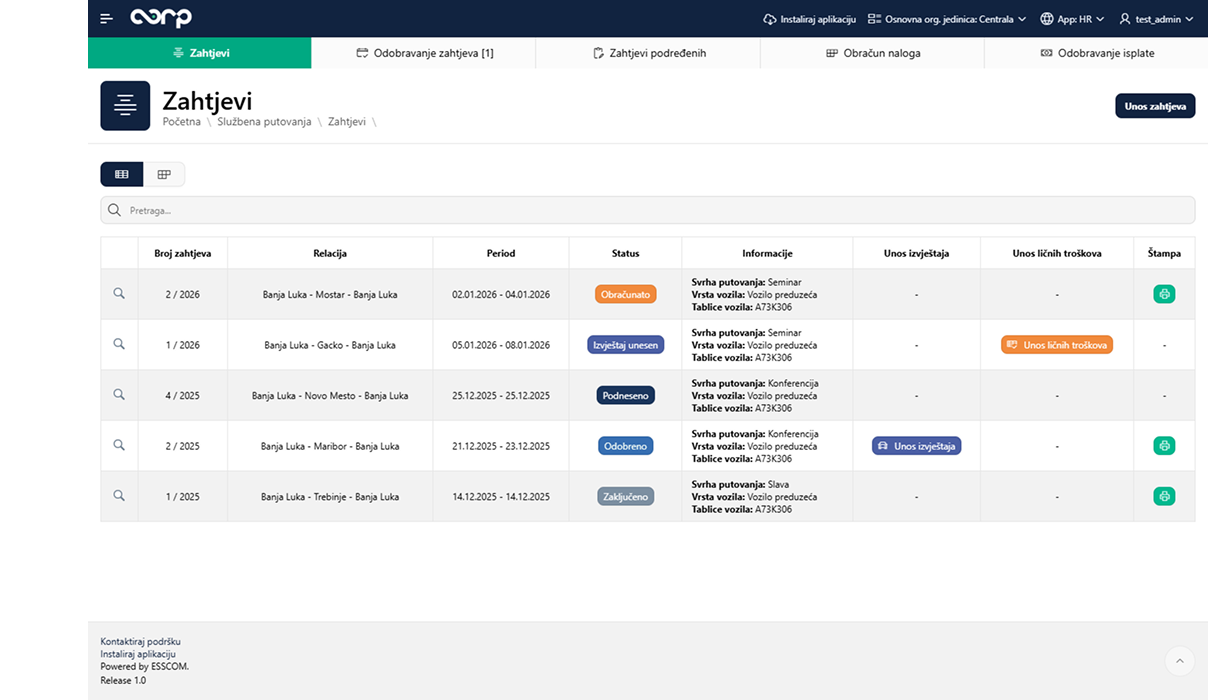Click the CORP logo
1208x700 pixels.
161,18
